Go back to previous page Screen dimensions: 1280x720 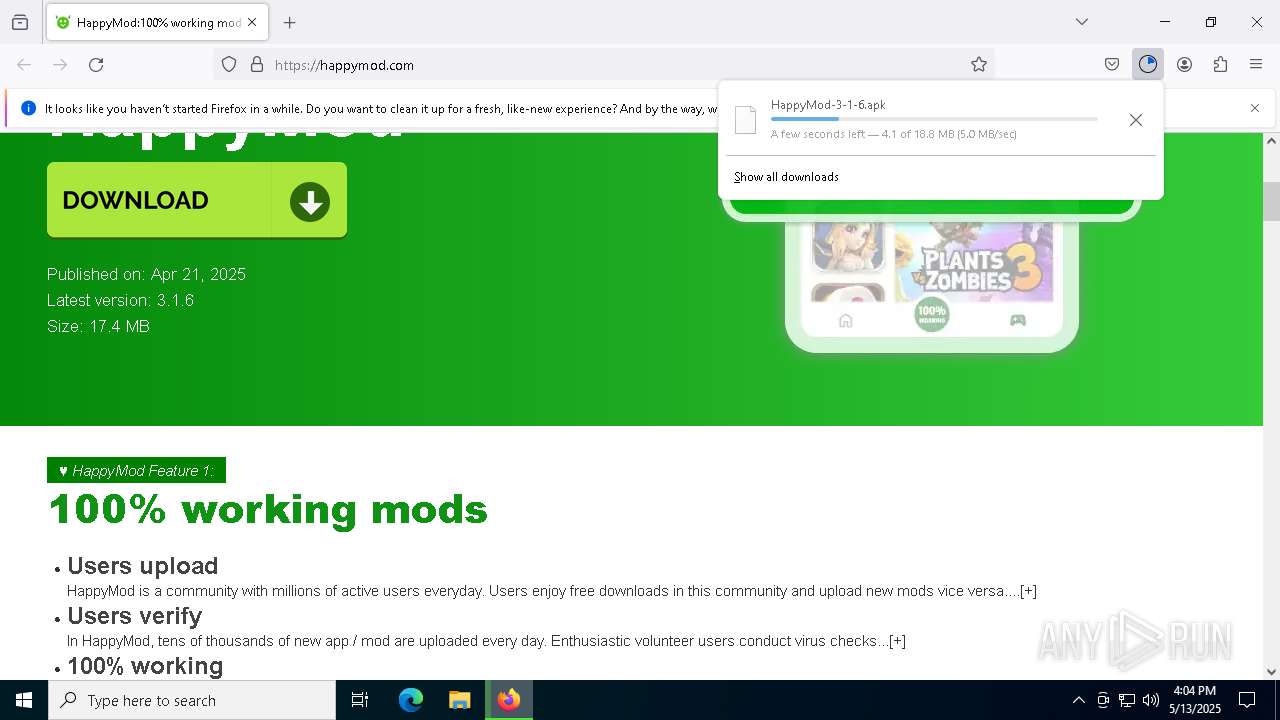click(x=24, y=64)
